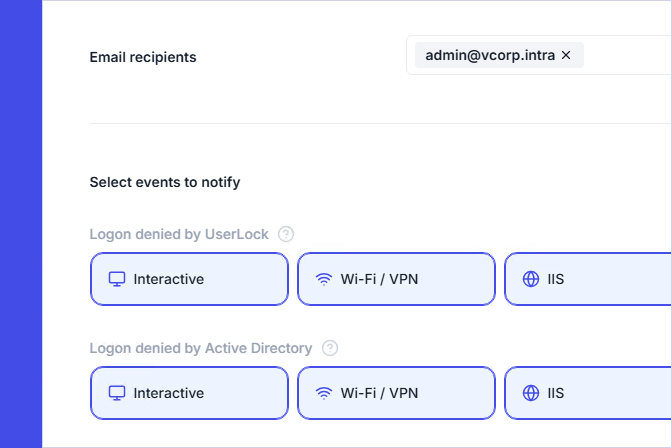Remove admin@vcorp.intra recipient chip
This screenshot has width=672, height=448.
pyautogui.click(x=566, y=55)
